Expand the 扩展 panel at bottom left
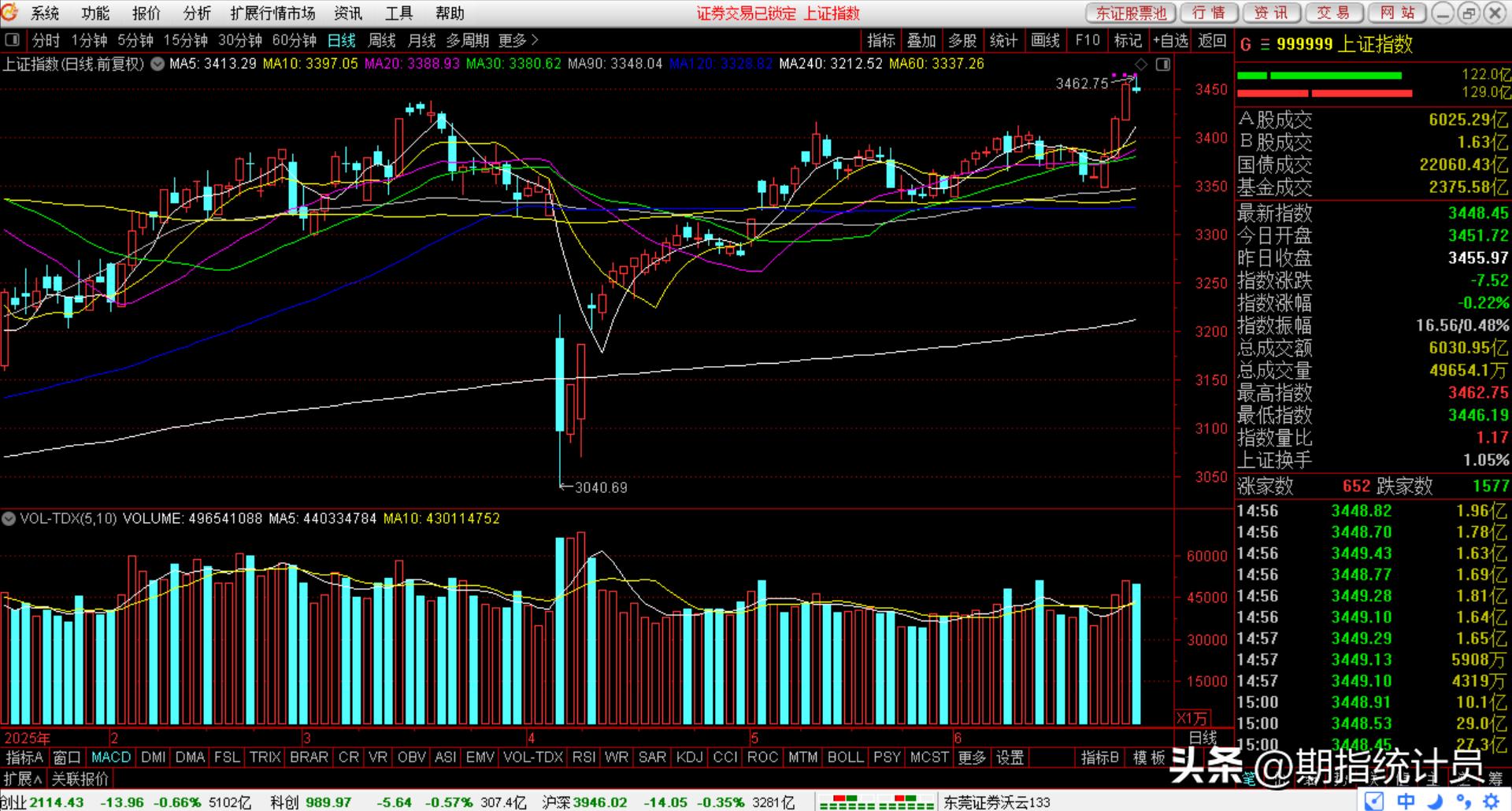The height and width of the screenshot is (811, 1512). 23,779
